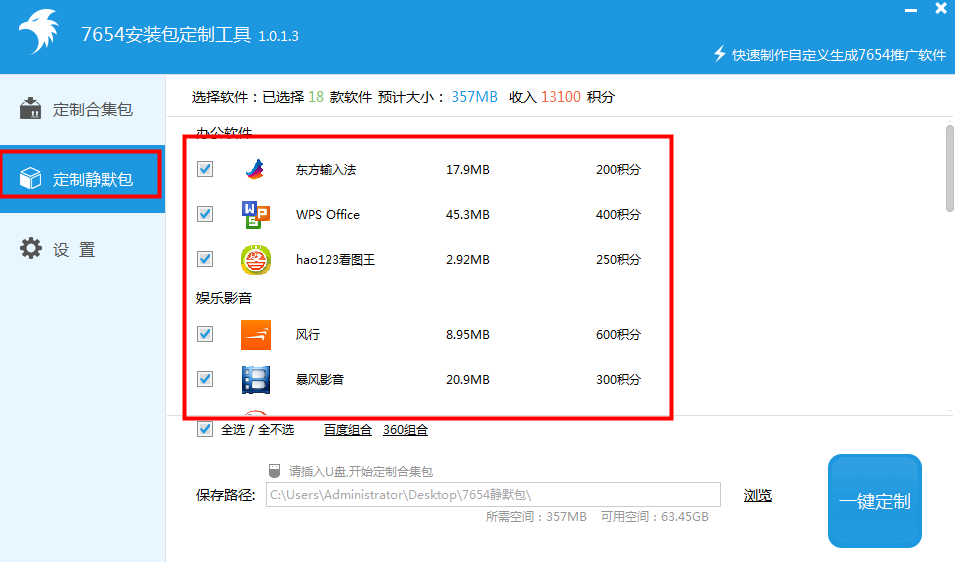955x562 pixels.
Task: Click the 17.9MB size value
Action: 468,170
